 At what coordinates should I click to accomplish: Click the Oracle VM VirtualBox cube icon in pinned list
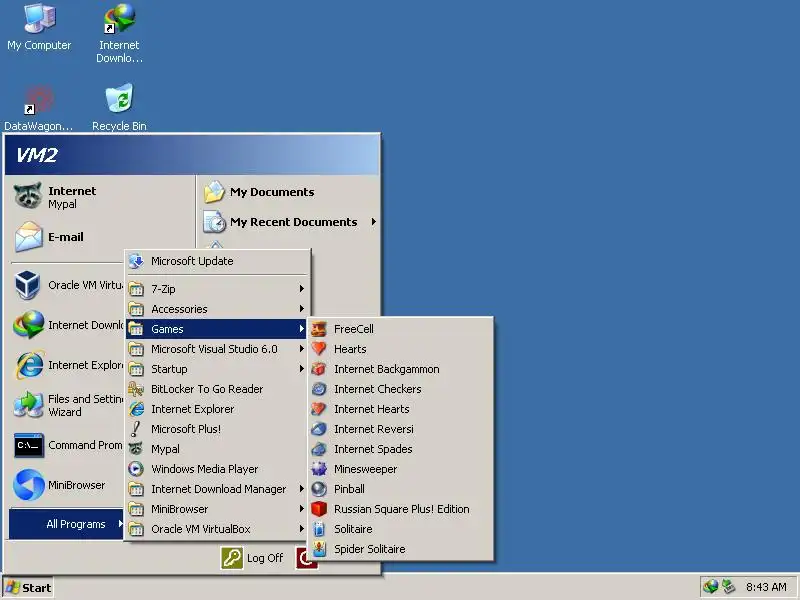click(27, 285)
